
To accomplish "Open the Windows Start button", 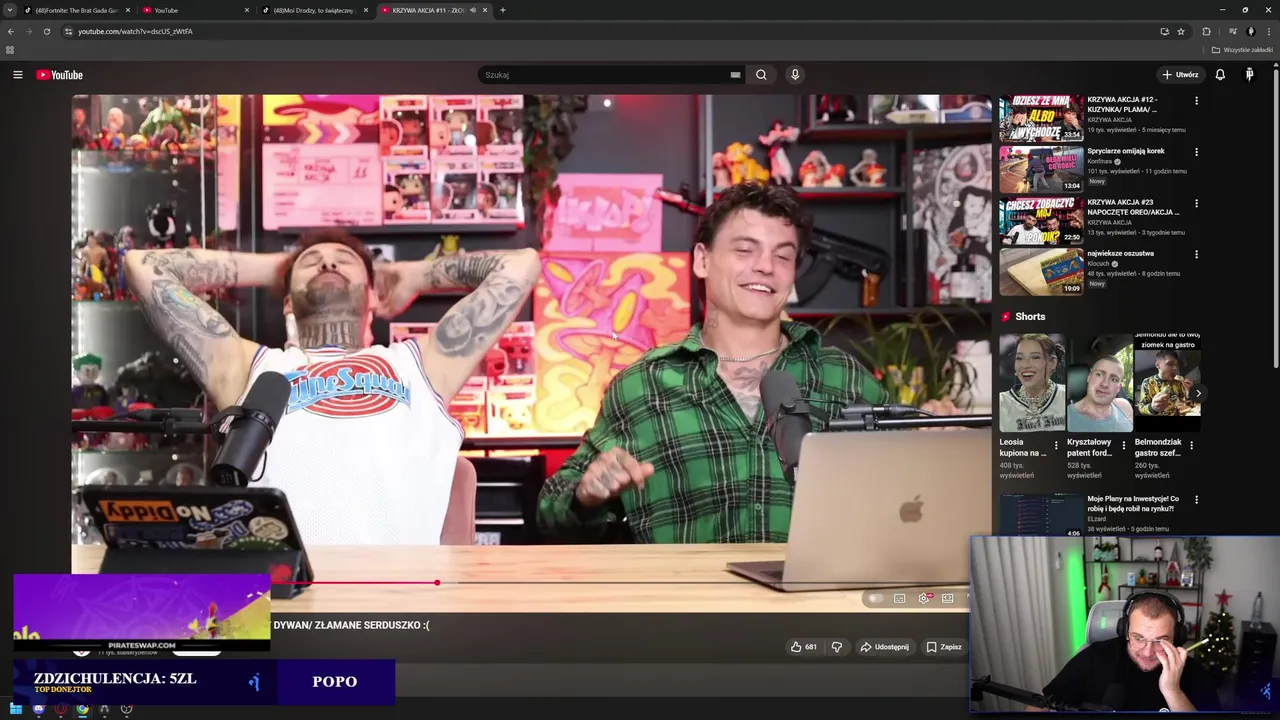I will coord(16,709).
